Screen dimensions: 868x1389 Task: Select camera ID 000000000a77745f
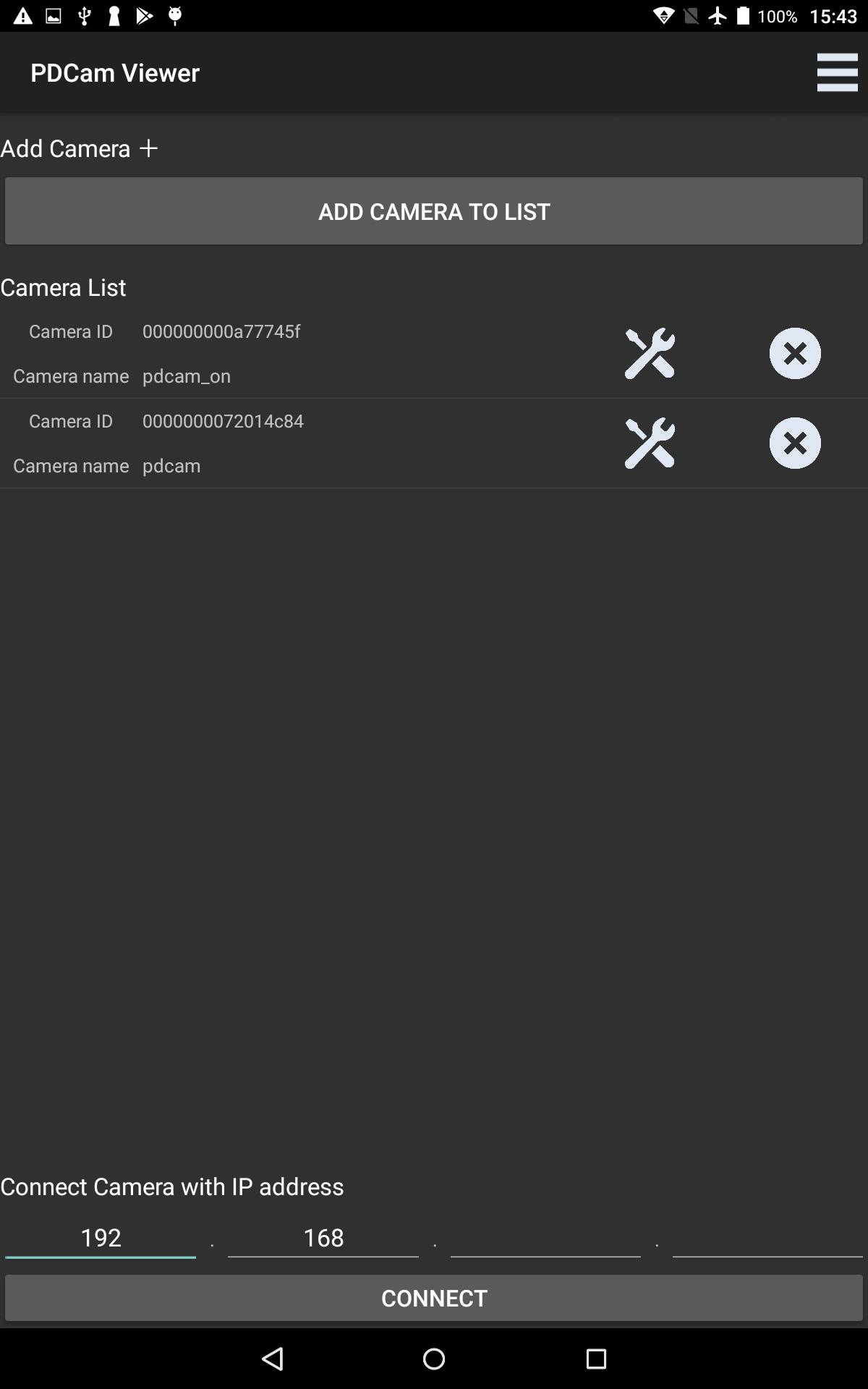pyautogui.click(x=221, y=331)
